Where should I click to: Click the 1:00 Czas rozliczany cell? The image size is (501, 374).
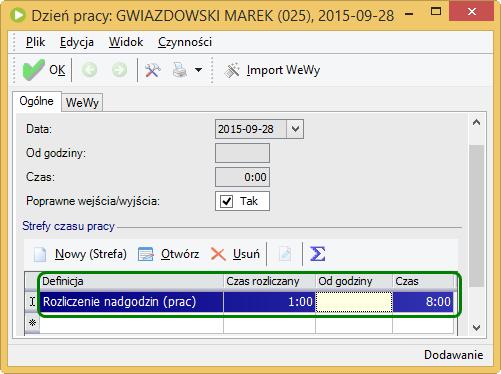tap(269, 302)
